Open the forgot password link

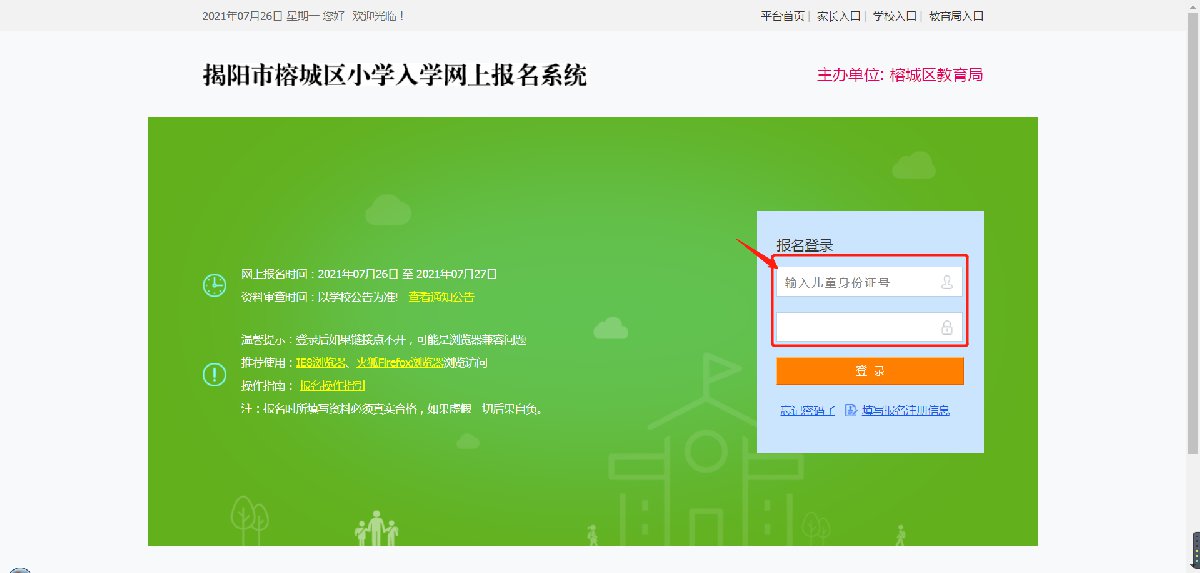(x=807, y=410)
